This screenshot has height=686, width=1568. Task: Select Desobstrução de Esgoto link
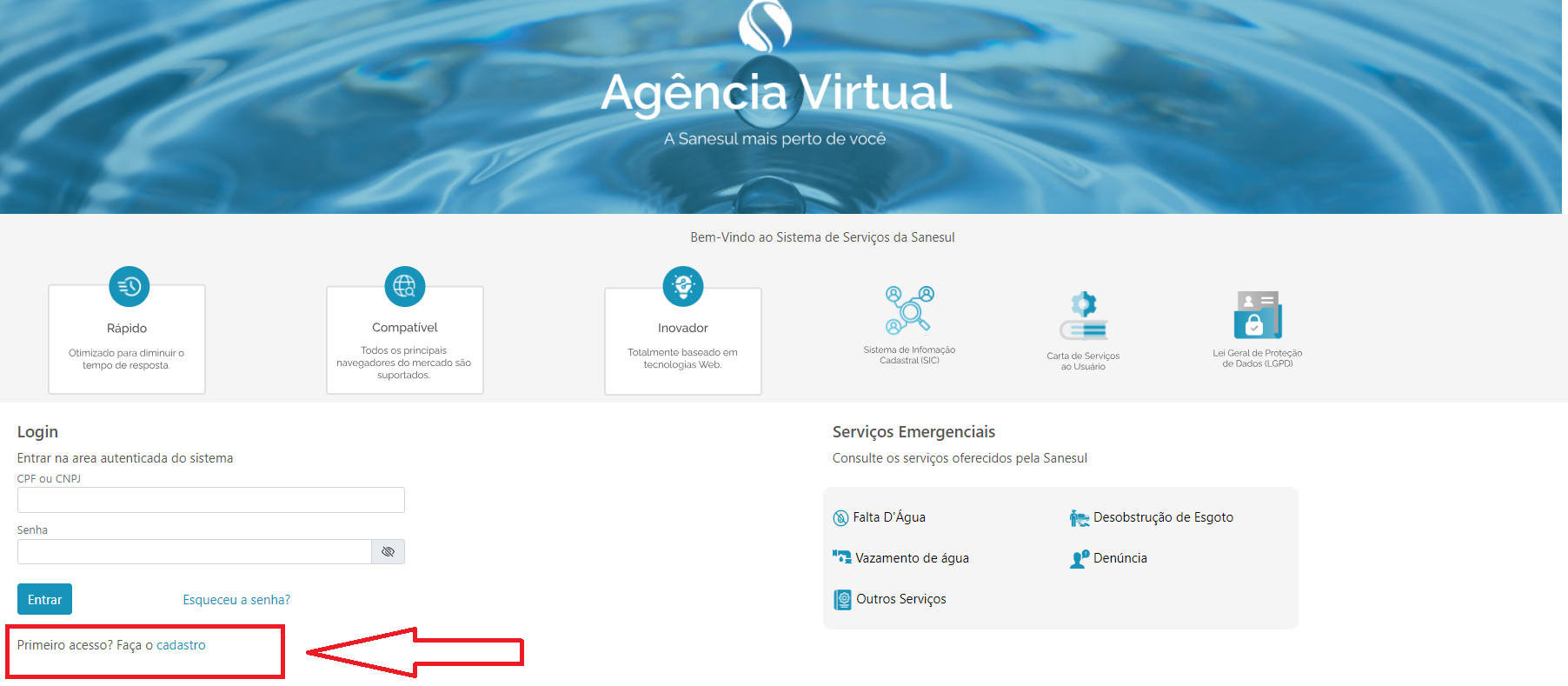[x=1163, y=517]
